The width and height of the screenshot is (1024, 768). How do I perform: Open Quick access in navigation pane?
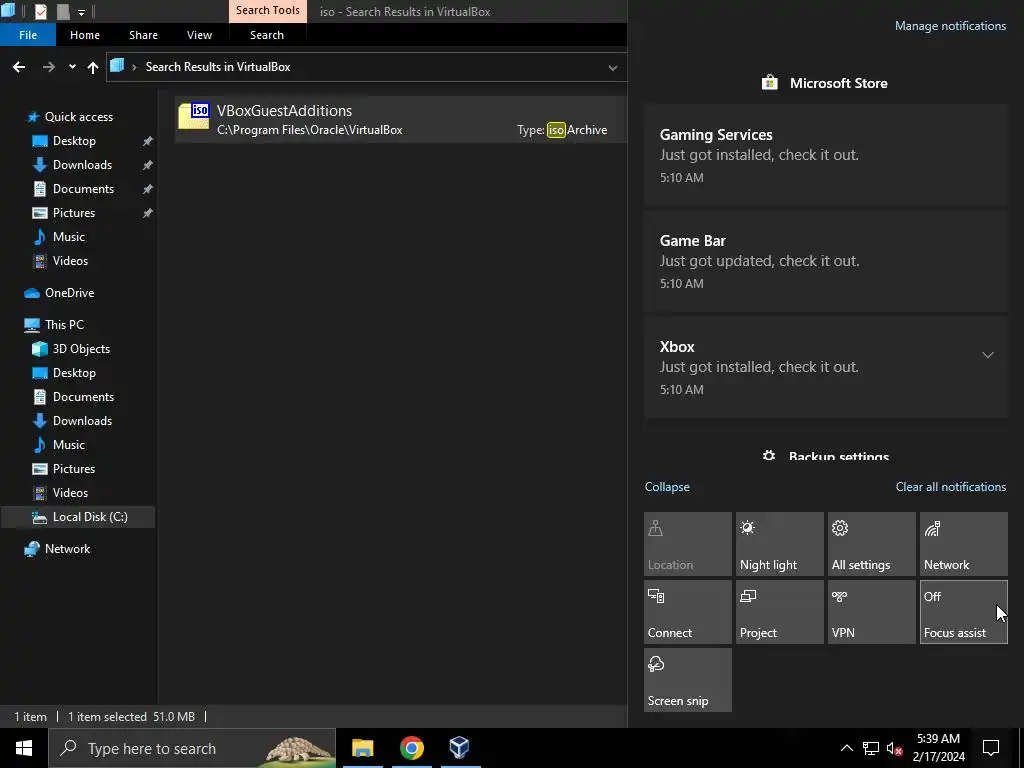pos(78,117)
